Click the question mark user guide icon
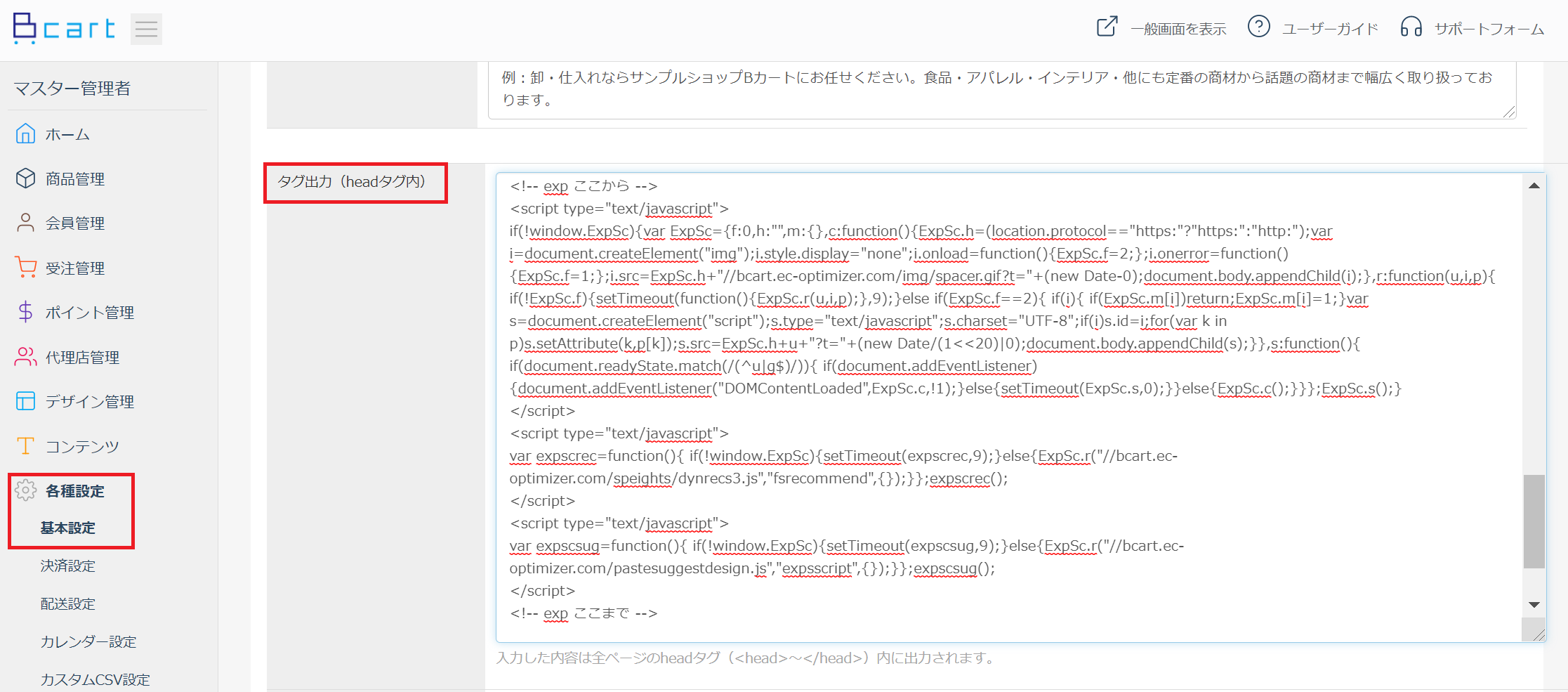 pos(1258,27)
